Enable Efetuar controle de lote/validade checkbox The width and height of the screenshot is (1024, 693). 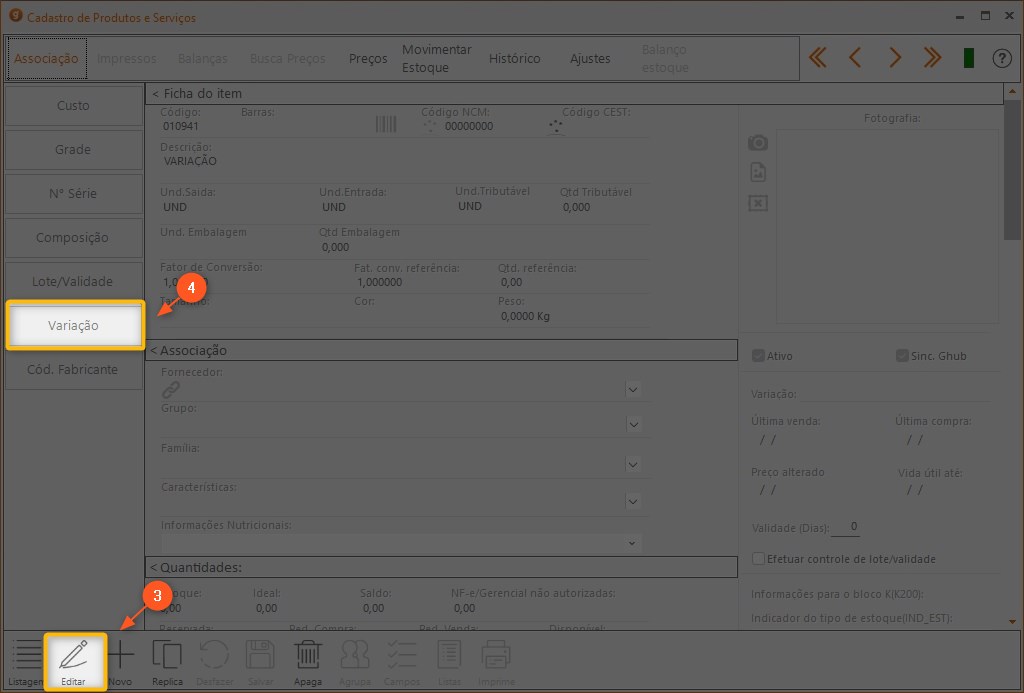[758, 559]
